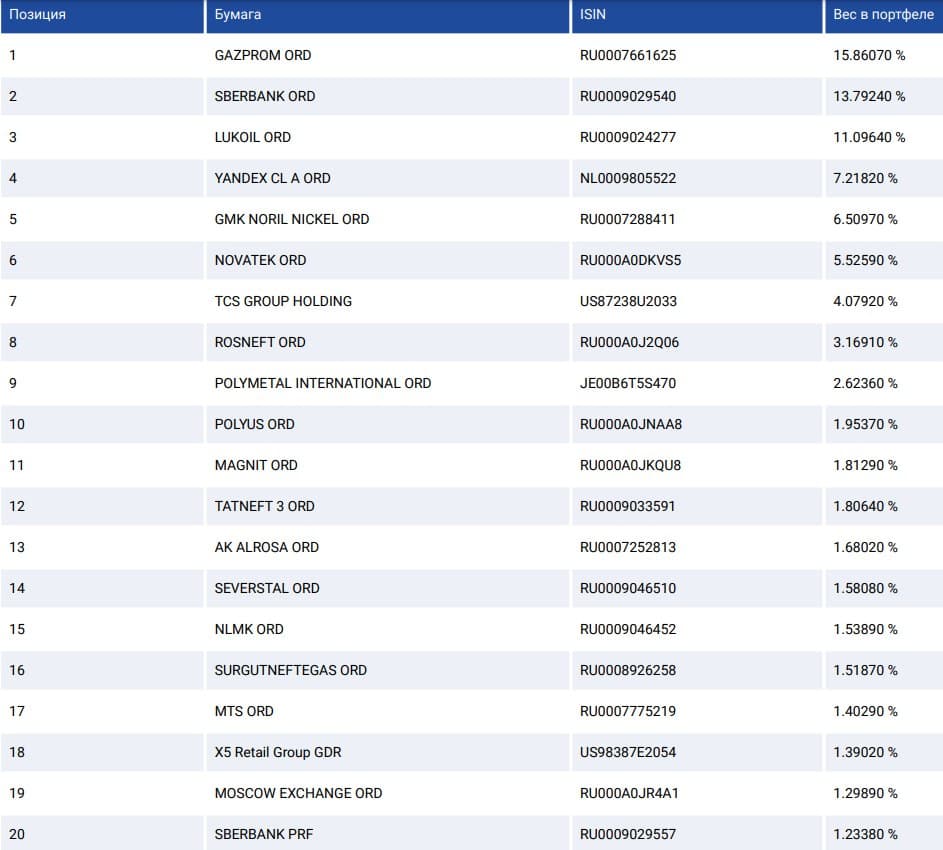Click ISIN RU000A0JR4A1
The image size is (943, 850).
pos(629,793)
